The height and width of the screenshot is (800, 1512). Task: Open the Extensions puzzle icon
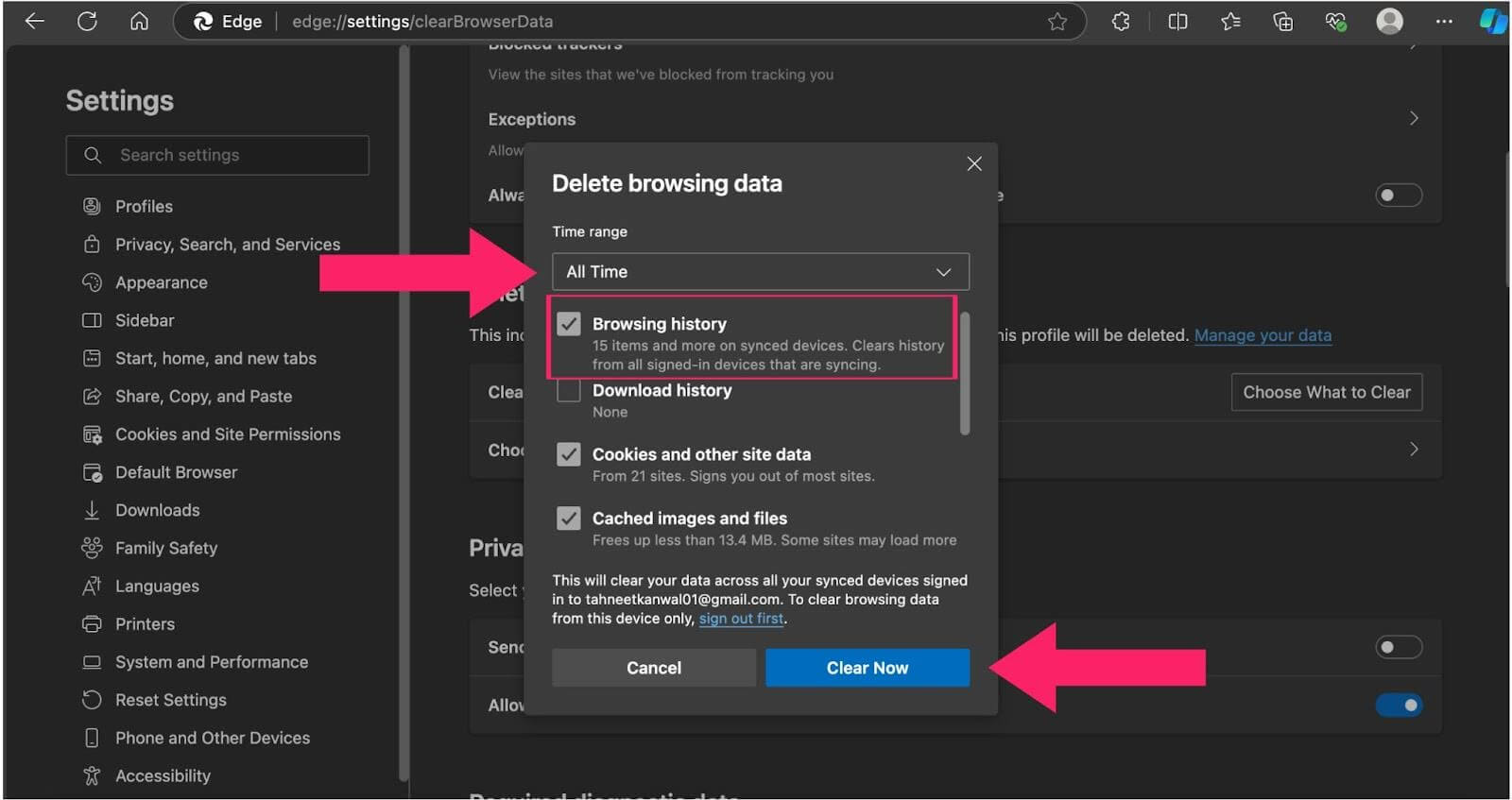[1121, 21]
